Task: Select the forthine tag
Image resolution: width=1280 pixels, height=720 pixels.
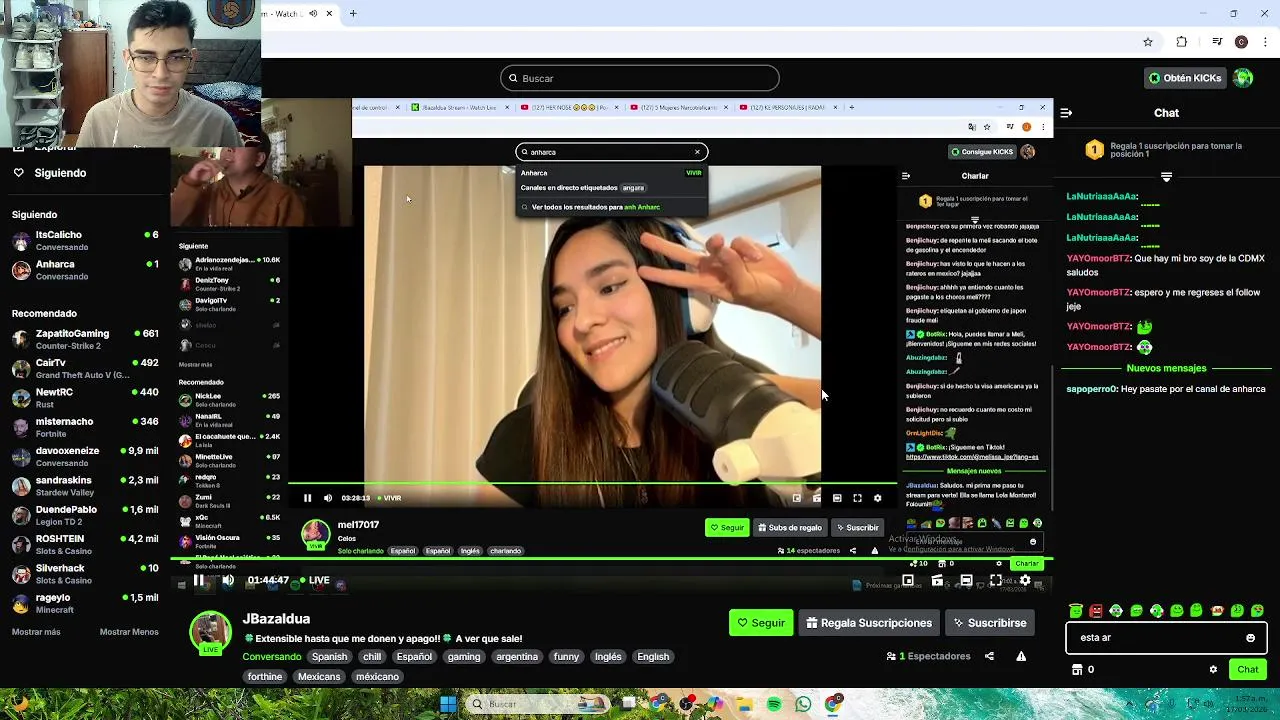Action: 265,677
